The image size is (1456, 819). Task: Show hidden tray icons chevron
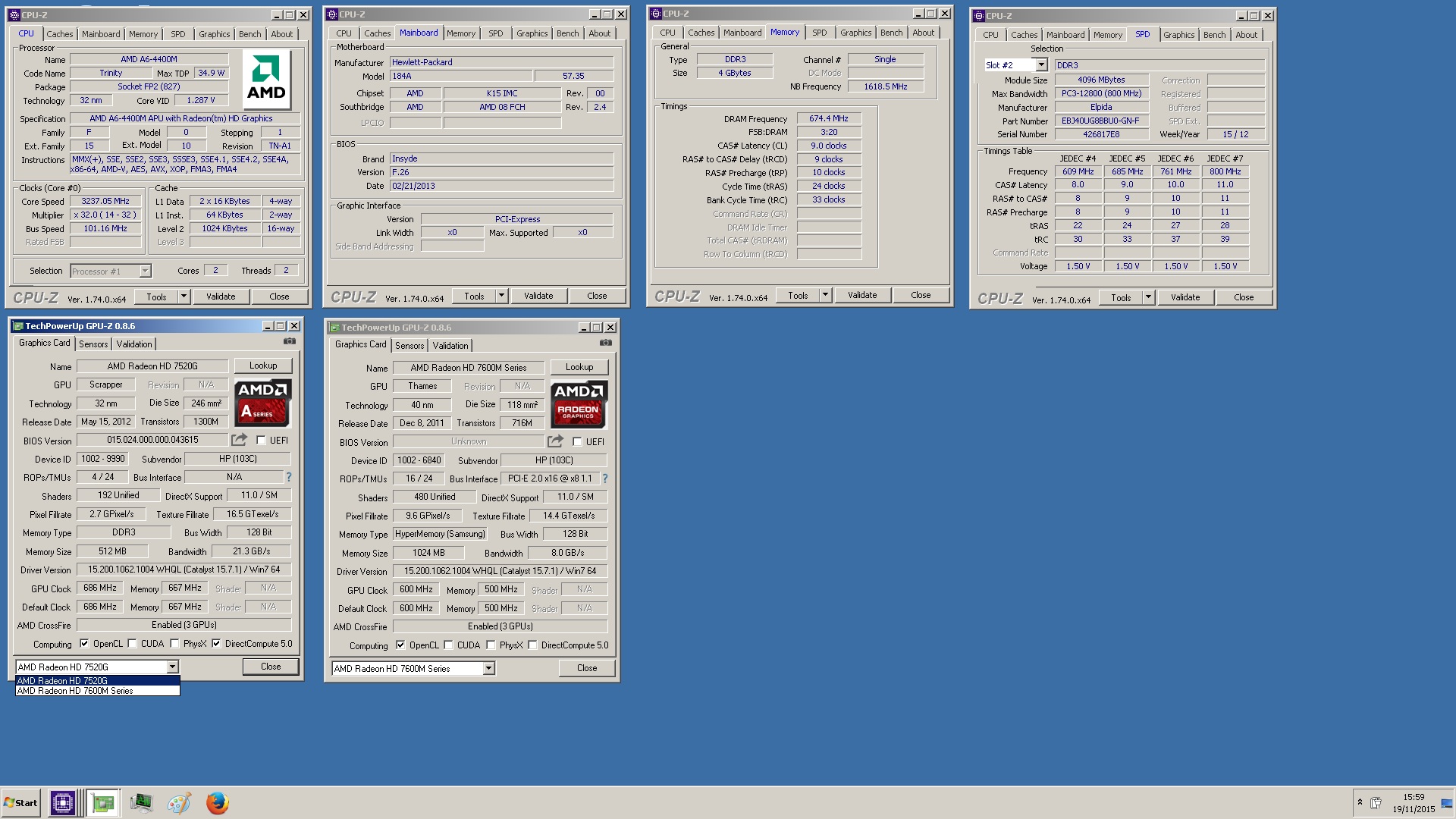click(x=1360, y=802)
